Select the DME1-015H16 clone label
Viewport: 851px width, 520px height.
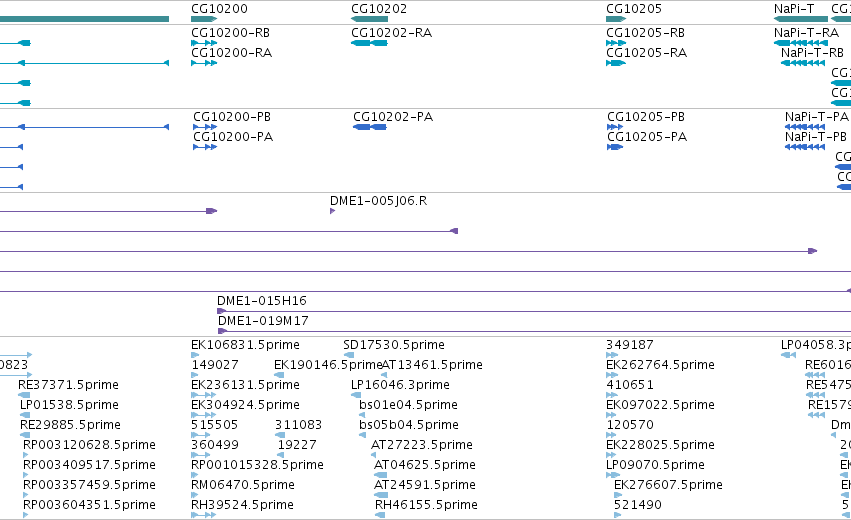tap(262, 301)
